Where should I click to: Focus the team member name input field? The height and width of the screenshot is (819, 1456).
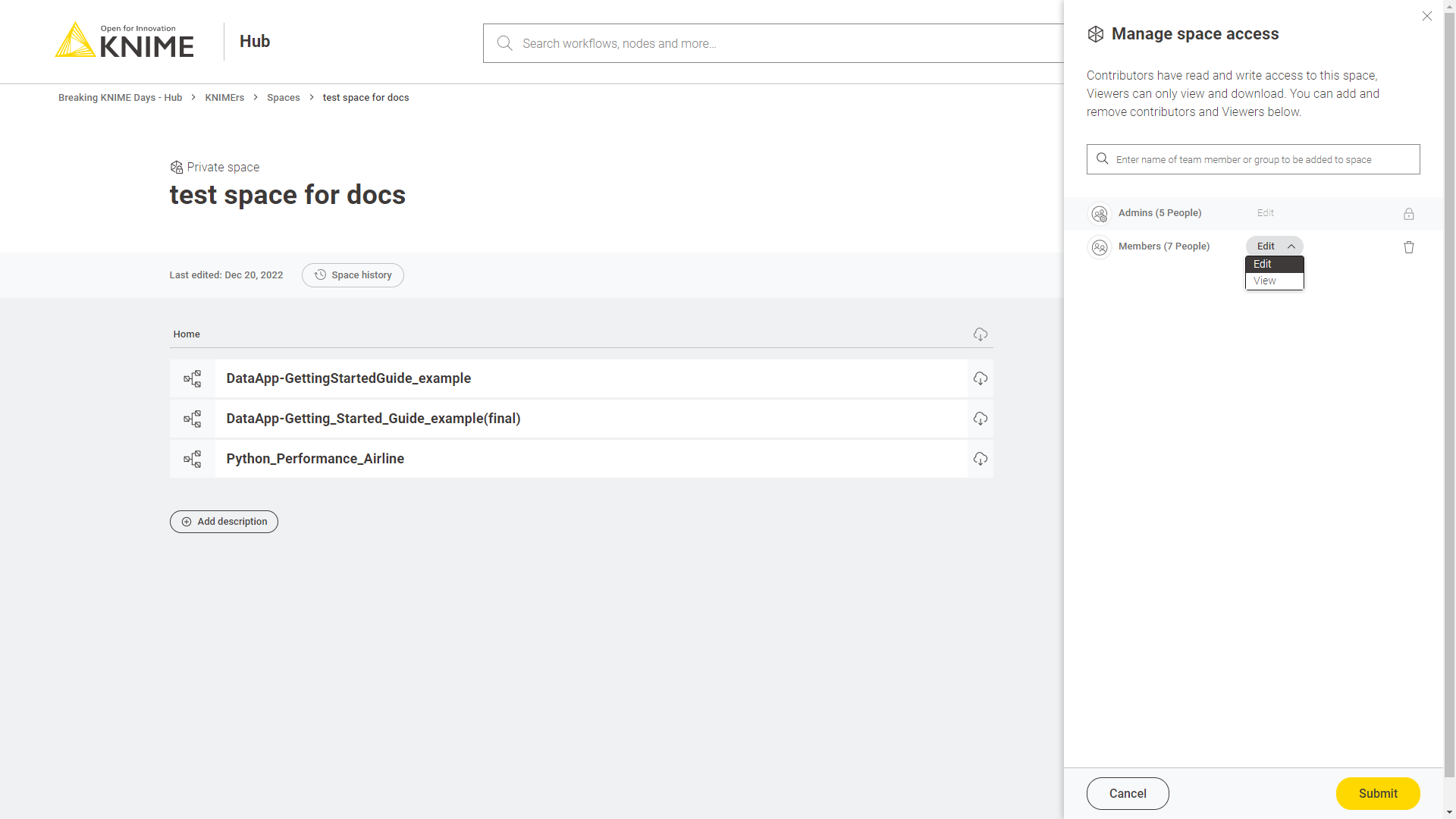(1253, 159)
